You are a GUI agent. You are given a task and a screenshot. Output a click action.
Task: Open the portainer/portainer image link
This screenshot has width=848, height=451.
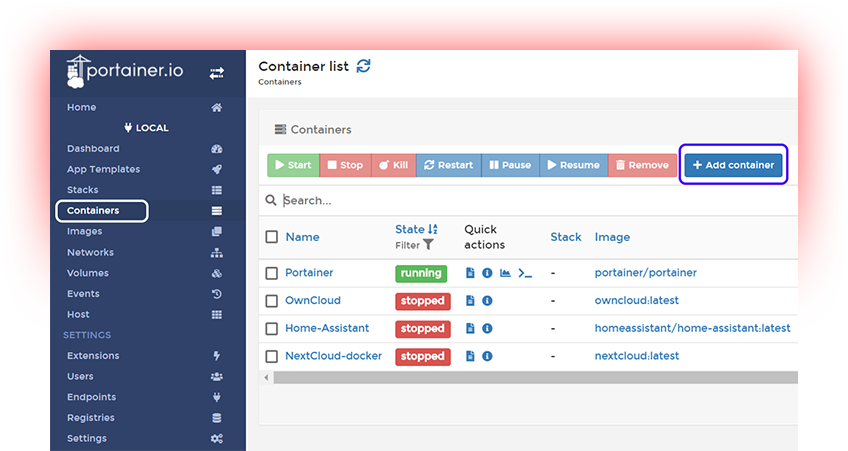(x=646, y=273)
